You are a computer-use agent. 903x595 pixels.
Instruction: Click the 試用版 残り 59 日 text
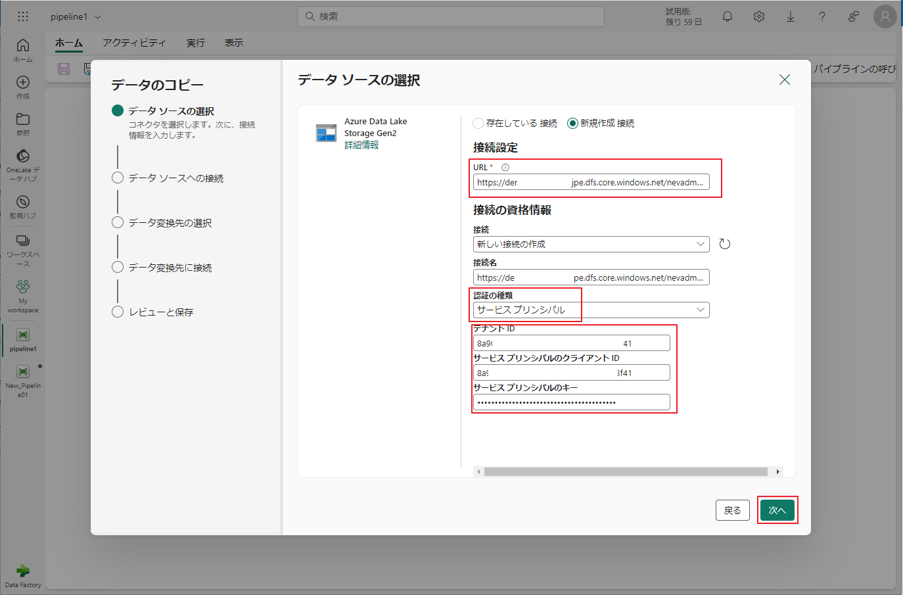coord(684,17)
